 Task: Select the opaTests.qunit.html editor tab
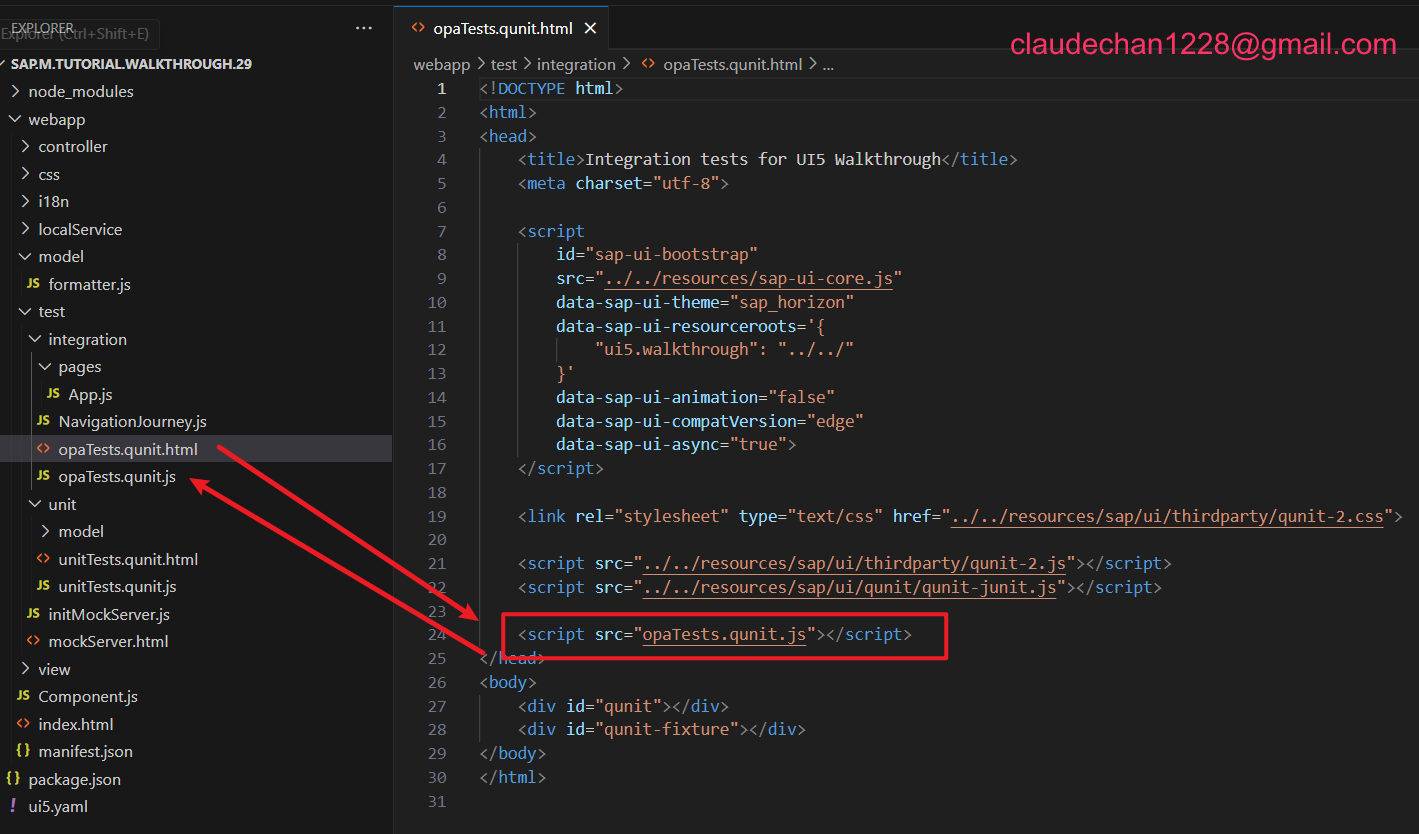point(502,28)
